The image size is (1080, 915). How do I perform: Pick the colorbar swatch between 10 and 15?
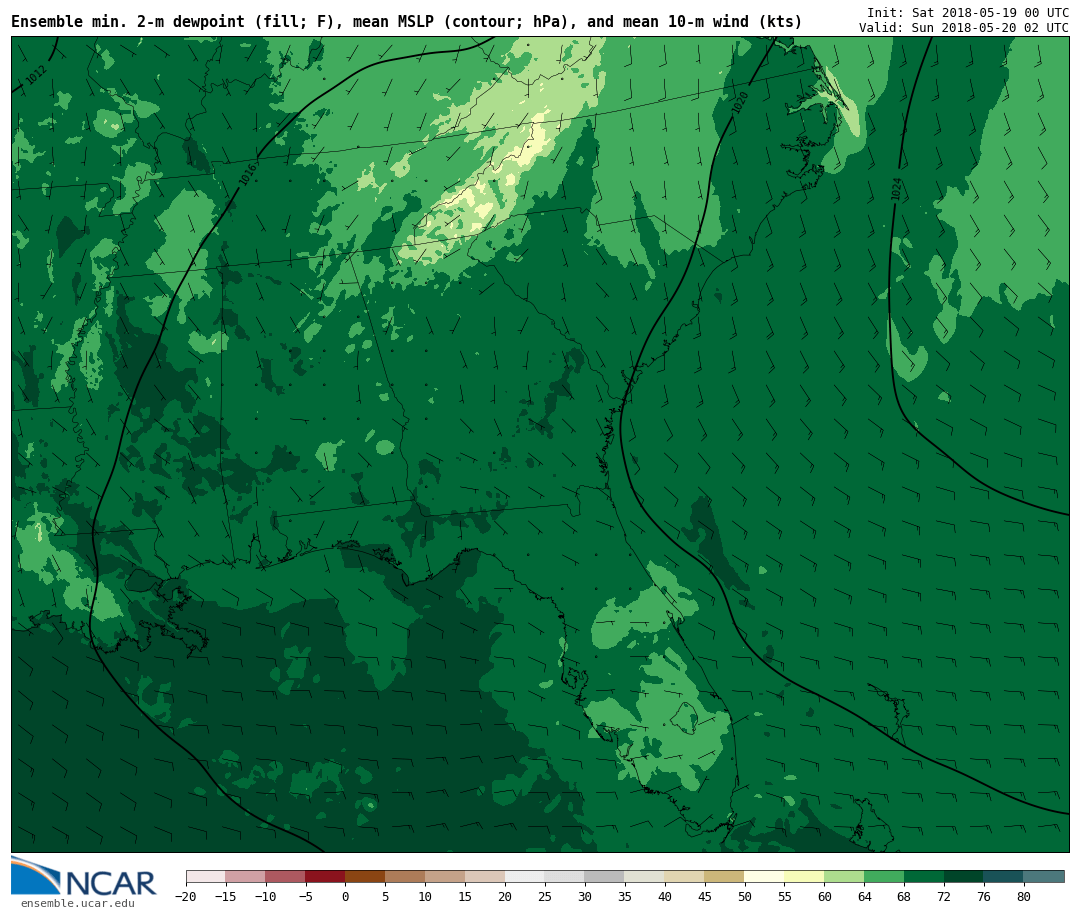446,876
